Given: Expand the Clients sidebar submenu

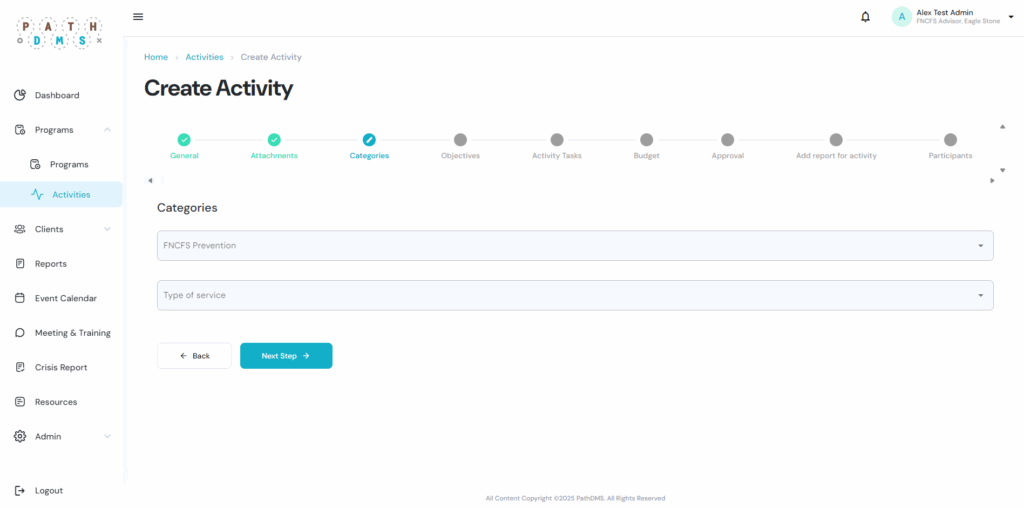Looking at the screenshot, I should (107, 229).
